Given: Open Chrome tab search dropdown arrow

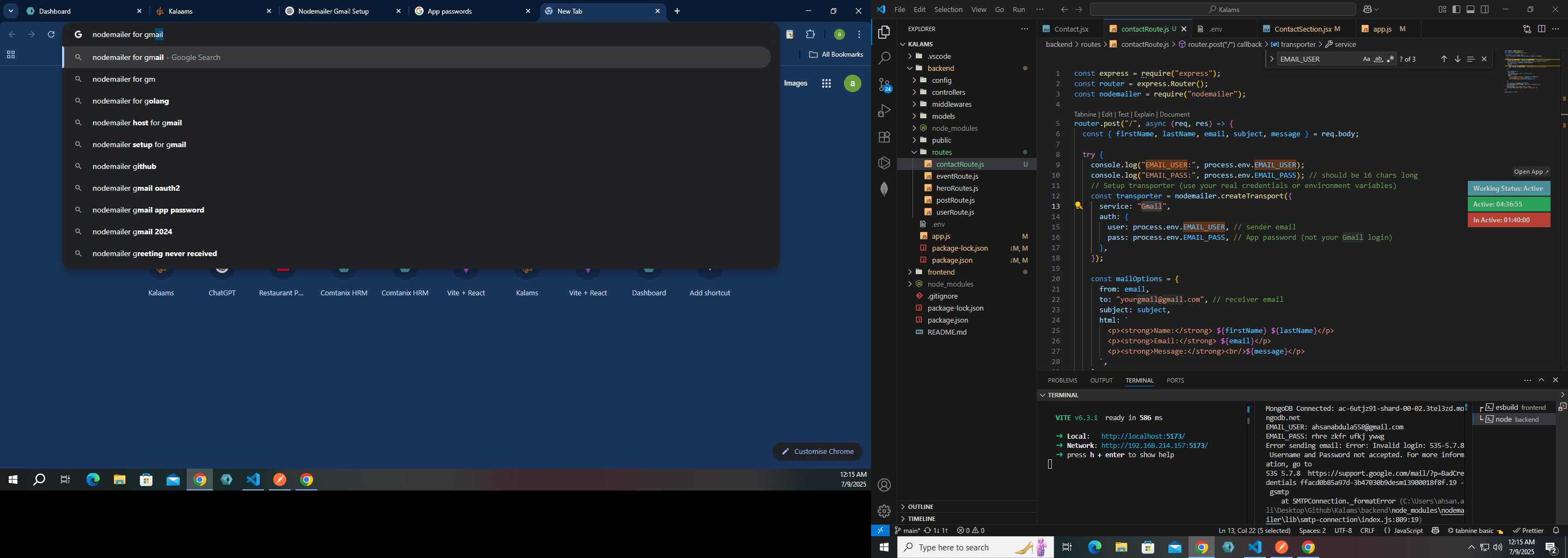Looking at the screenshot, I should [11, 11].
